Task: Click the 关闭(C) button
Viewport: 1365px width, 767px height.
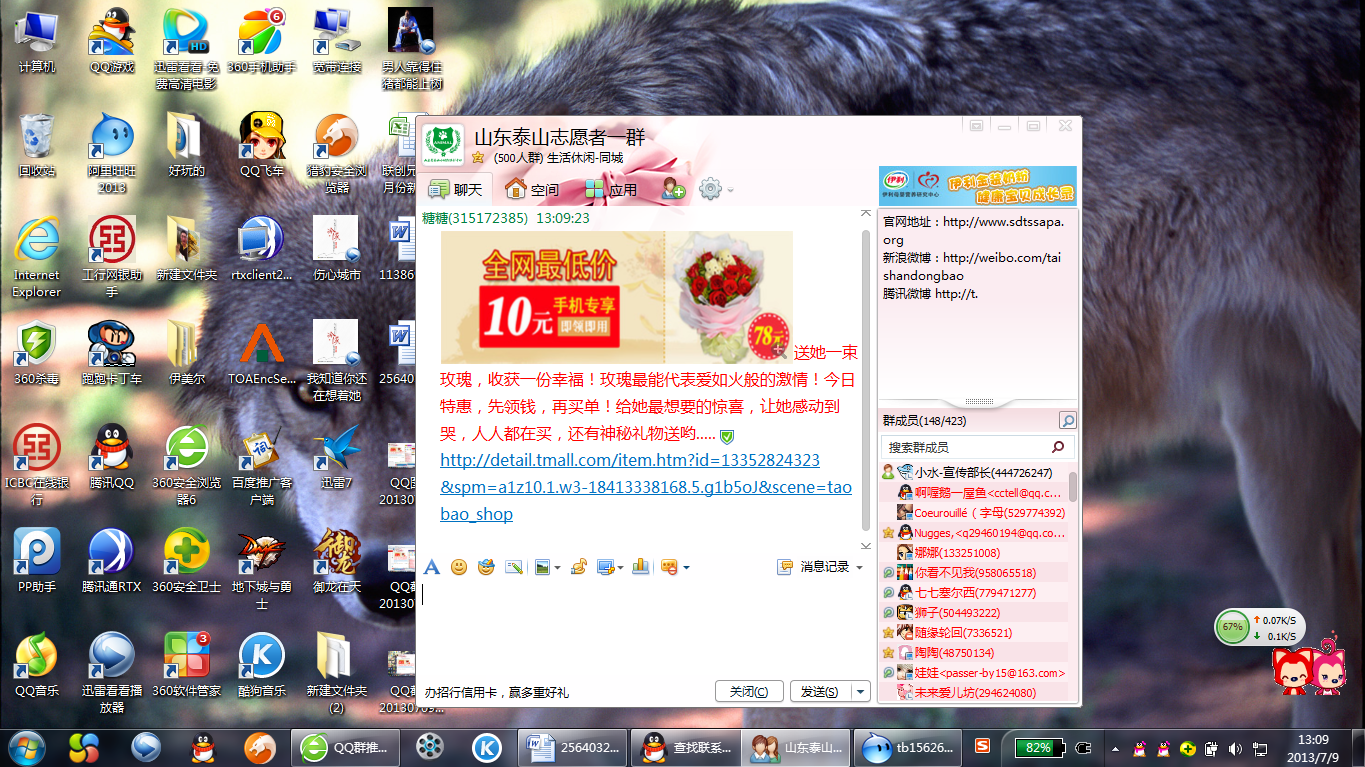Action: [749, 692]
